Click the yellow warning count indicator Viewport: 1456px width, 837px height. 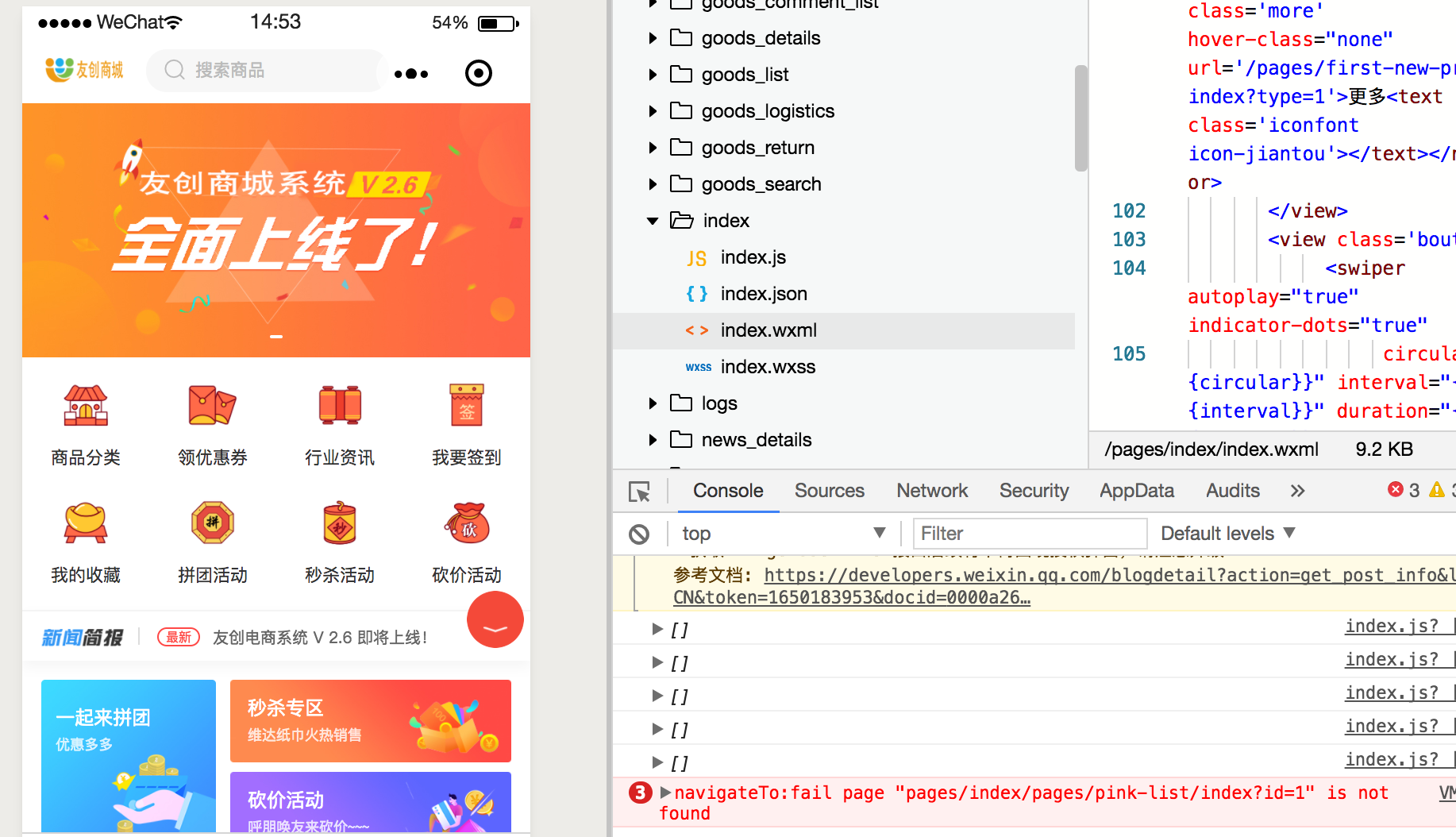coord(1442,490)
